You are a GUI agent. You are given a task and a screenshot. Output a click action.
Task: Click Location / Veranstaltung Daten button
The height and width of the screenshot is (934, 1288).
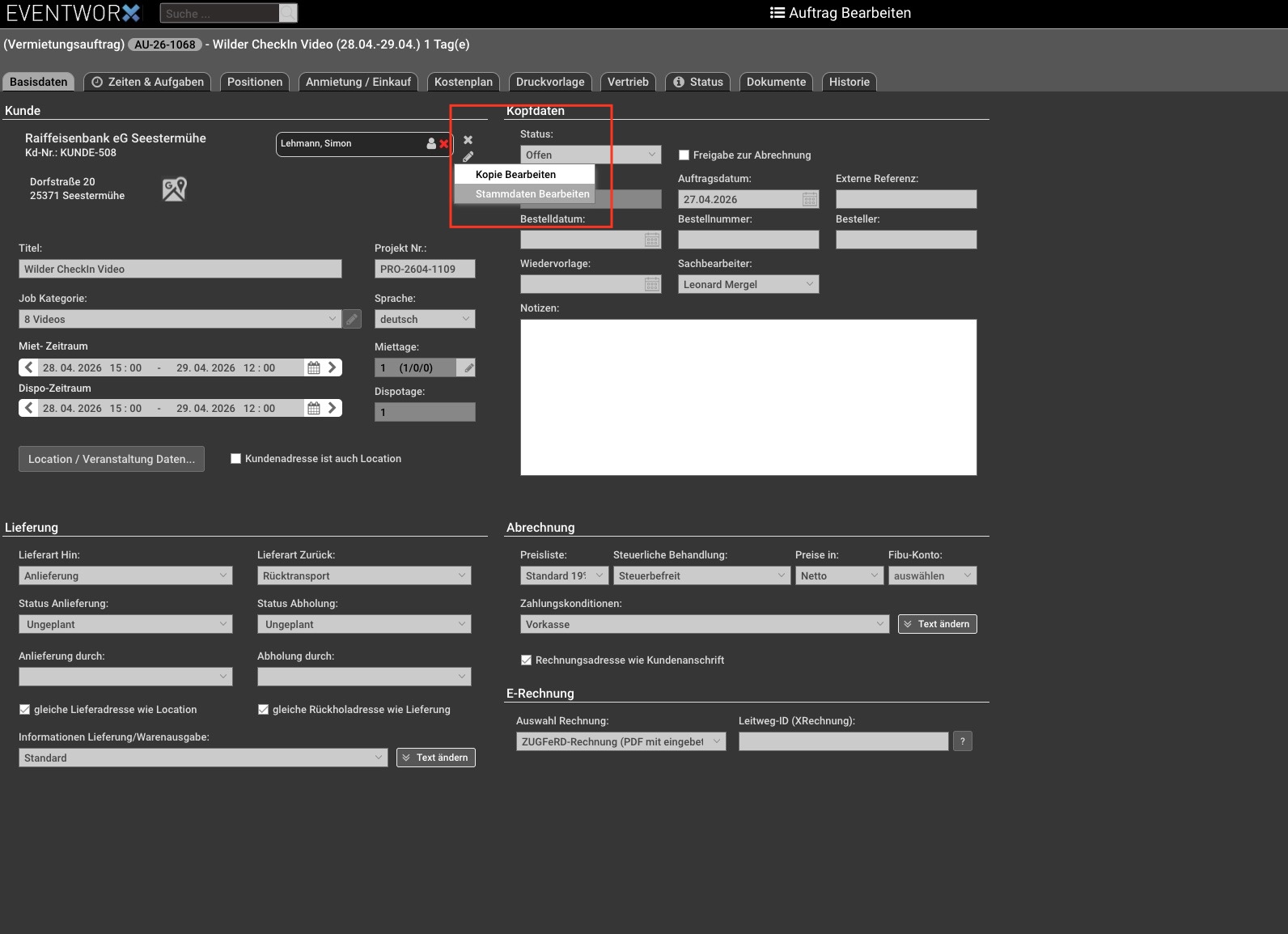click(112, 459)
